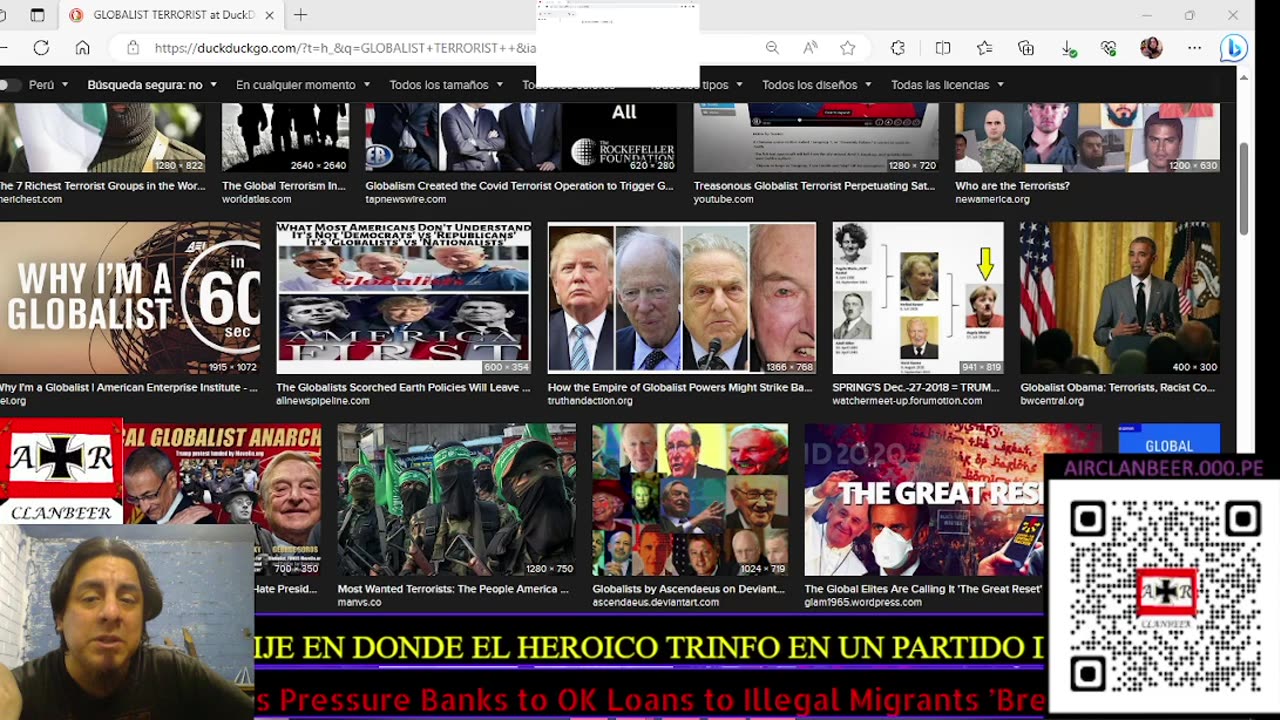Visit the glam1965.wordpress.com source link

point(863,603)
